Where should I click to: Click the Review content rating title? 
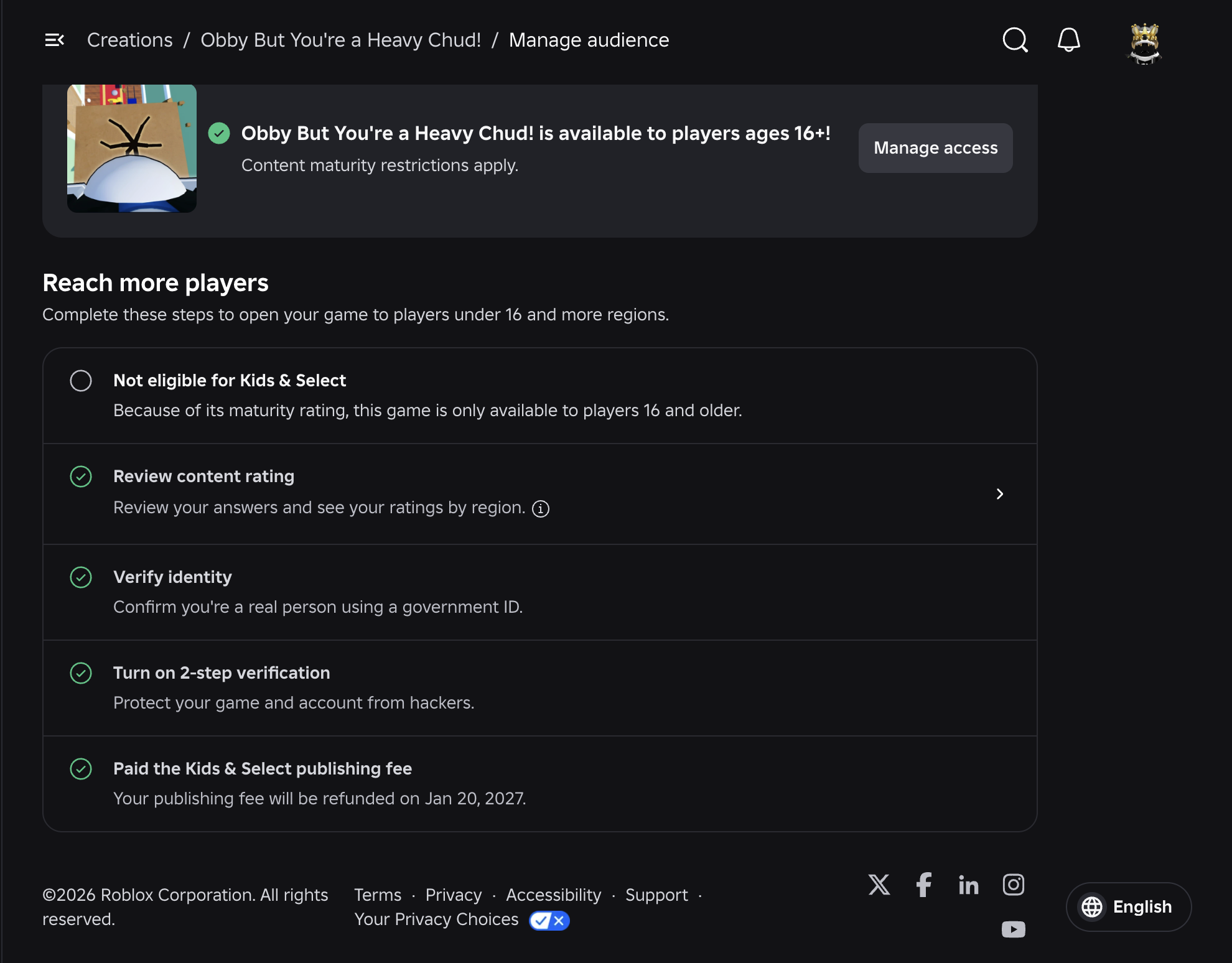point(203,477)
